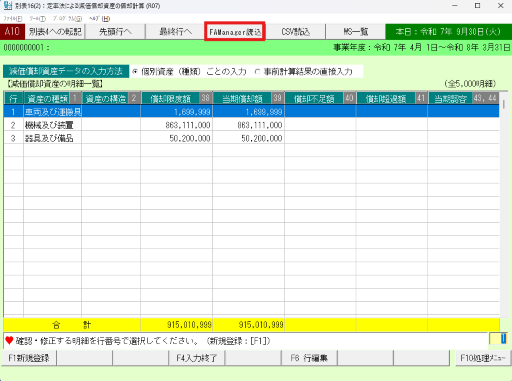Click the F6 行編集 button
Viewport: 512px width, 381px height.
point(309,358)
